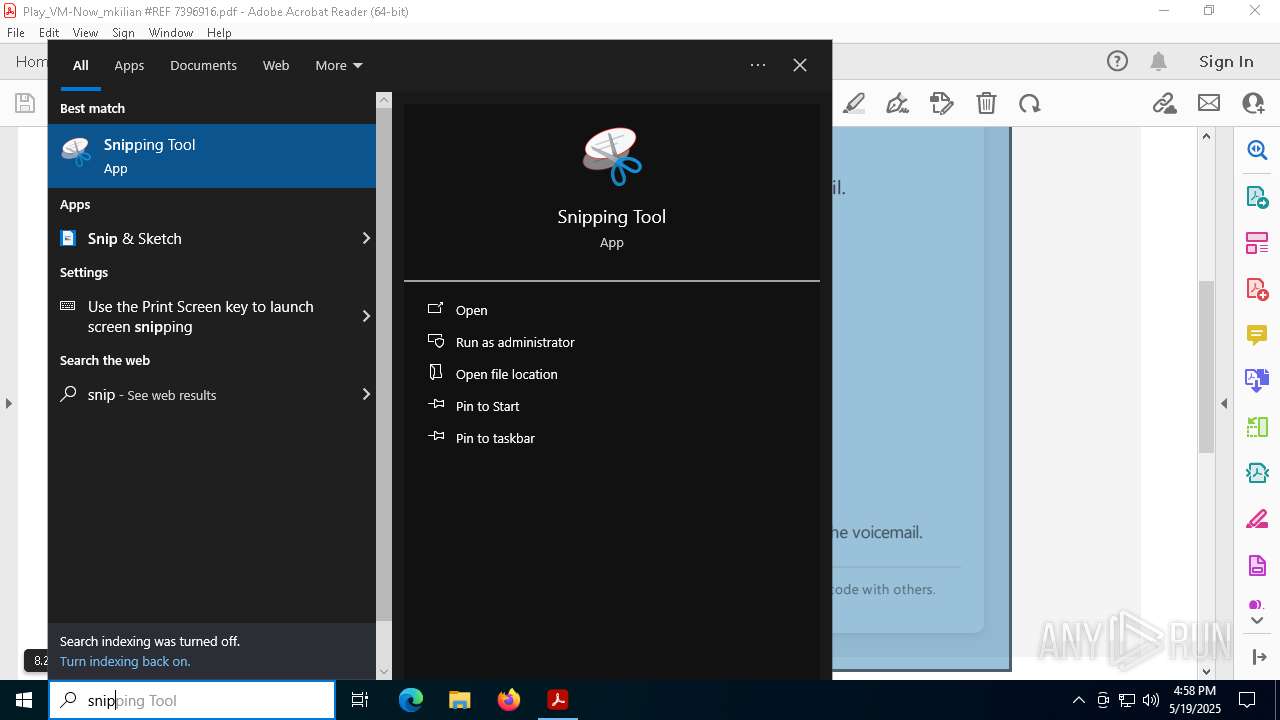Open the Help menu in Acrobat
1280x720 pixels.
pos(219,33)
